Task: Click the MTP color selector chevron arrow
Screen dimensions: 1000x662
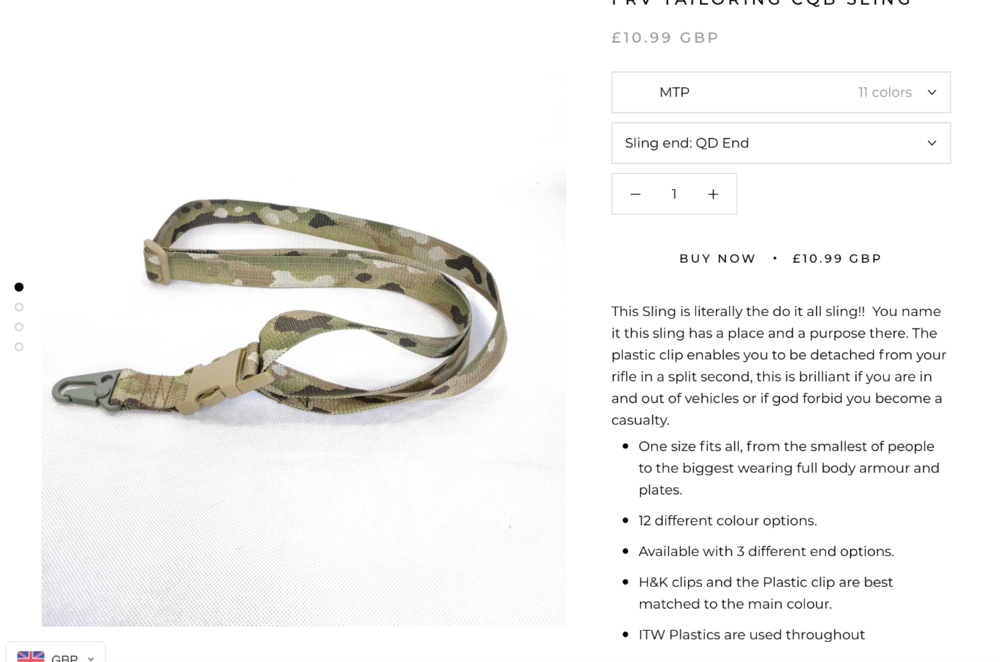Action: [932, 92]
